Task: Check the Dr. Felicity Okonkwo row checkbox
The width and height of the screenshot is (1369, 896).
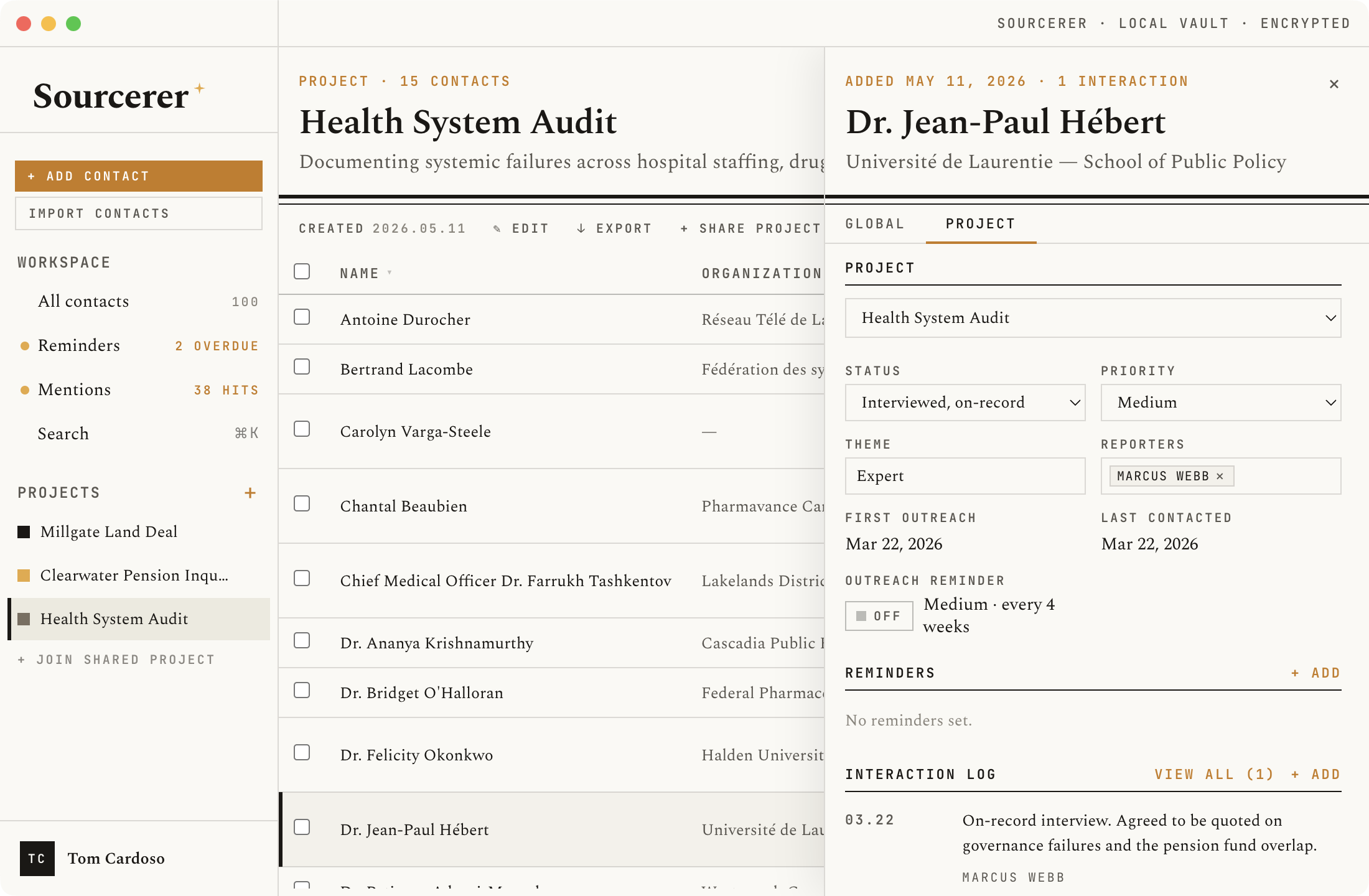Action: point(302,752)
